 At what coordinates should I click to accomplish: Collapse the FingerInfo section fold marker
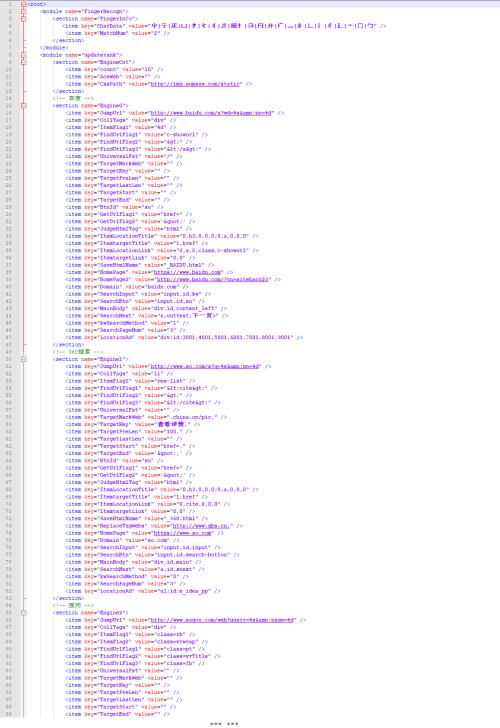(23, 19)
